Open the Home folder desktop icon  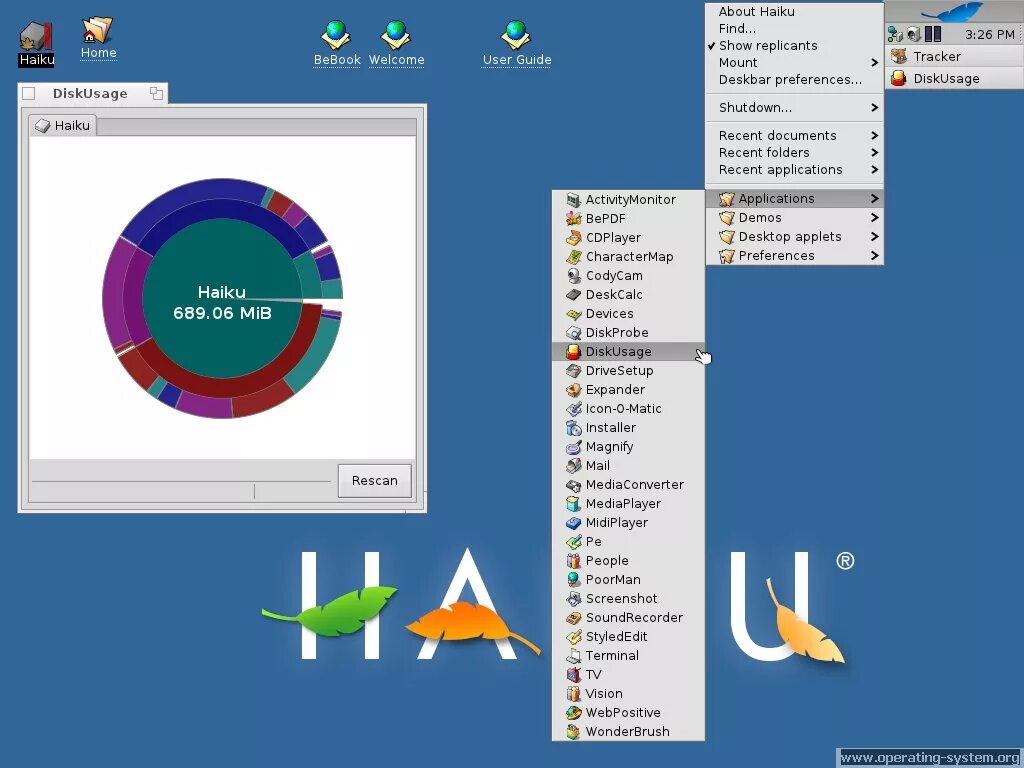(x=99, y=39)
